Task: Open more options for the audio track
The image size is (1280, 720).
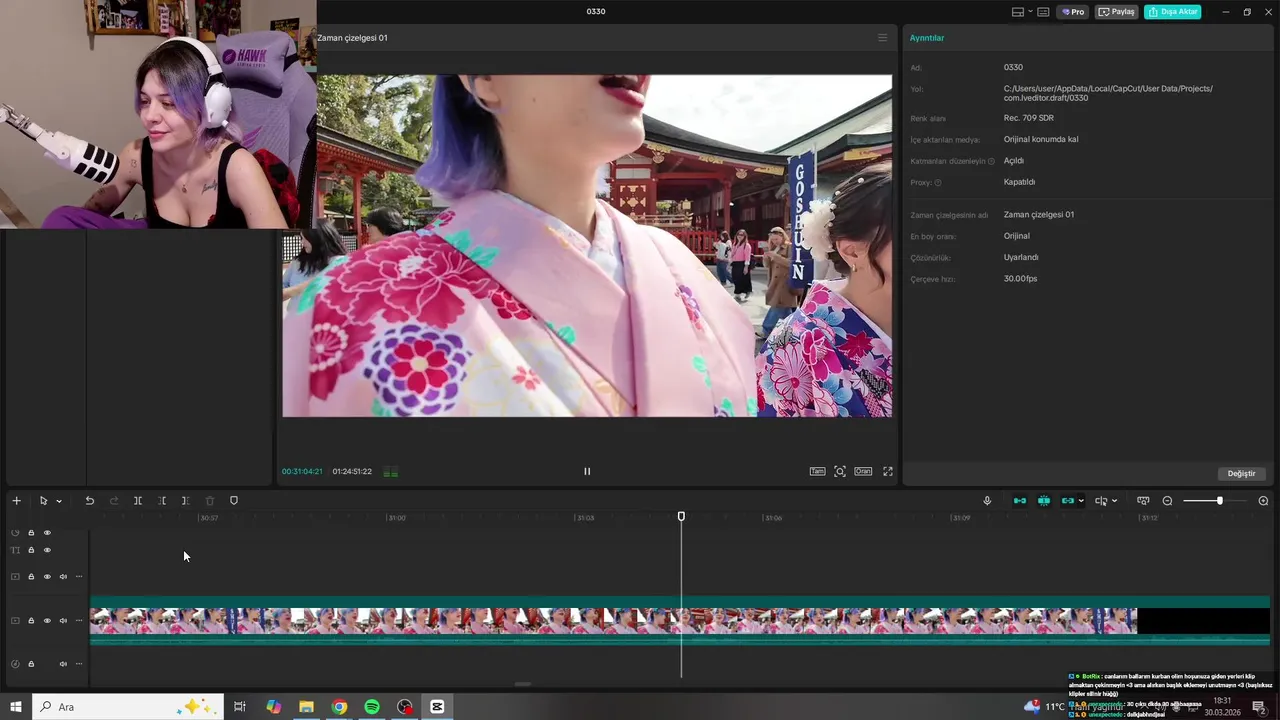Action: click(79, 664)
